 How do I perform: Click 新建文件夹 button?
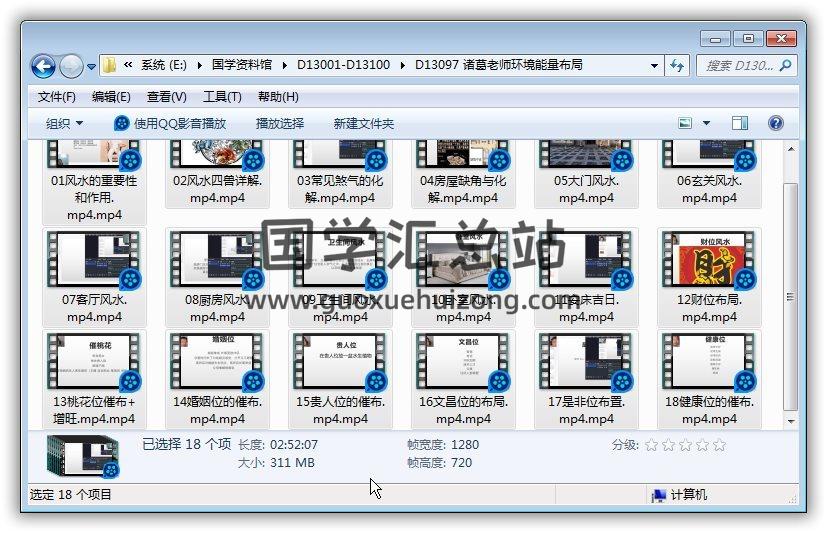tap(363, 123)
